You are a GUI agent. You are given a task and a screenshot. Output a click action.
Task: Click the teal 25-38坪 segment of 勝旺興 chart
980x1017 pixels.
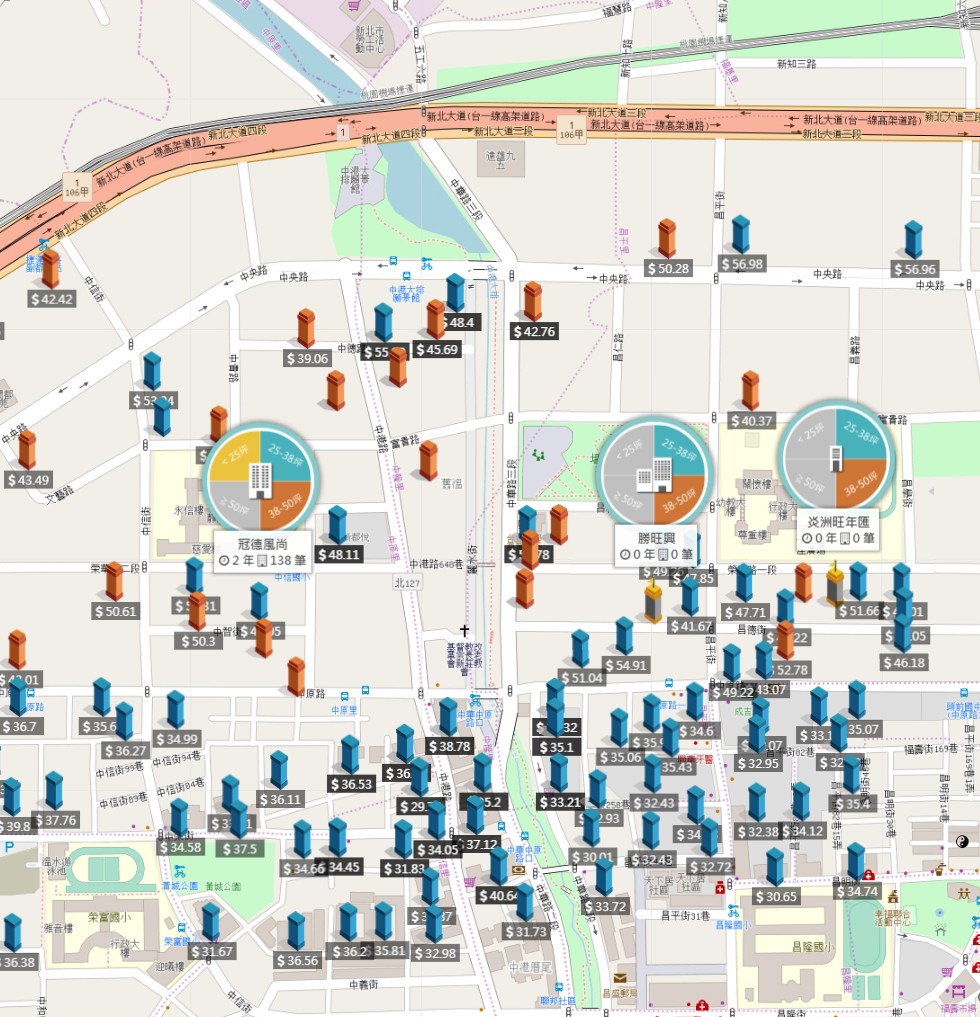tap(679, 450)
